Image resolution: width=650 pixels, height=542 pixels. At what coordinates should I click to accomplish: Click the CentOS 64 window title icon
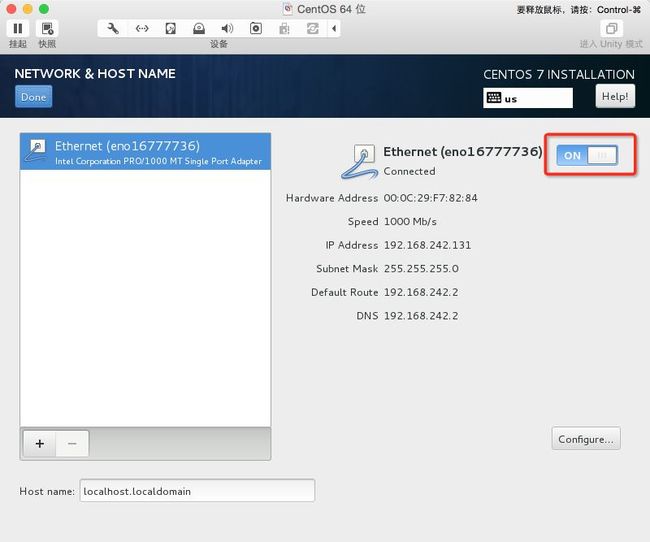pos(287,9)
